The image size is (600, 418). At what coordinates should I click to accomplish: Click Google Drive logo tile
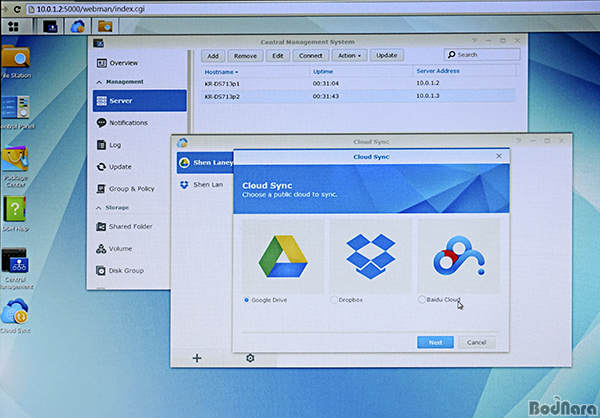tap(283, 256)
